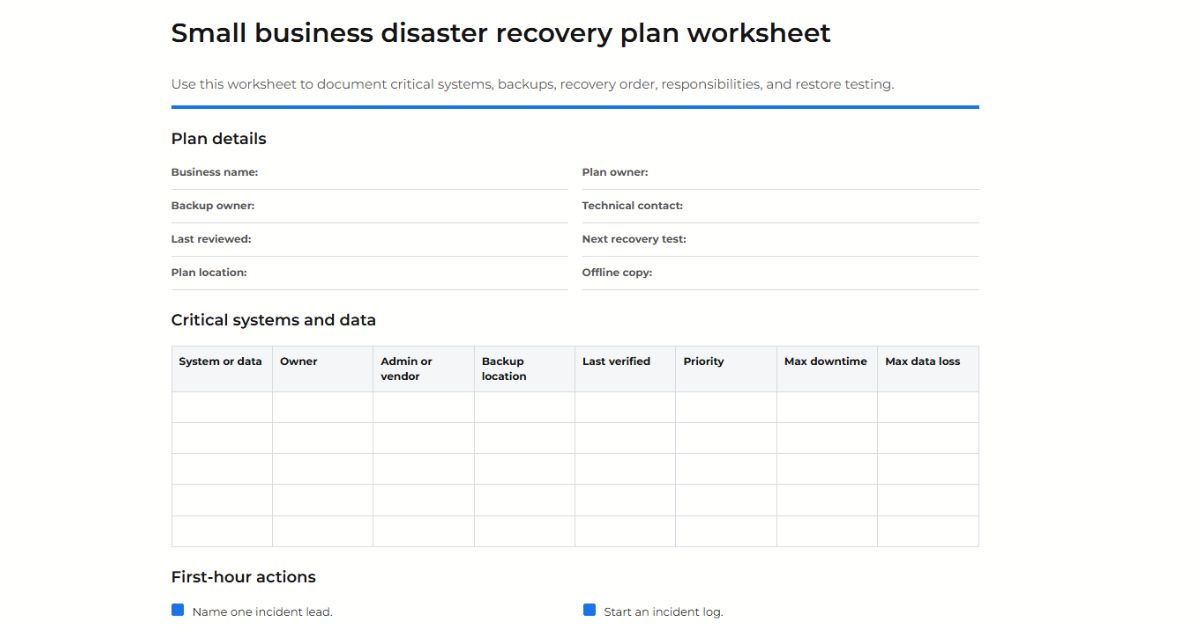1200x628 pixels.
Task: Click the Business name input line
Action: point(369,173)
